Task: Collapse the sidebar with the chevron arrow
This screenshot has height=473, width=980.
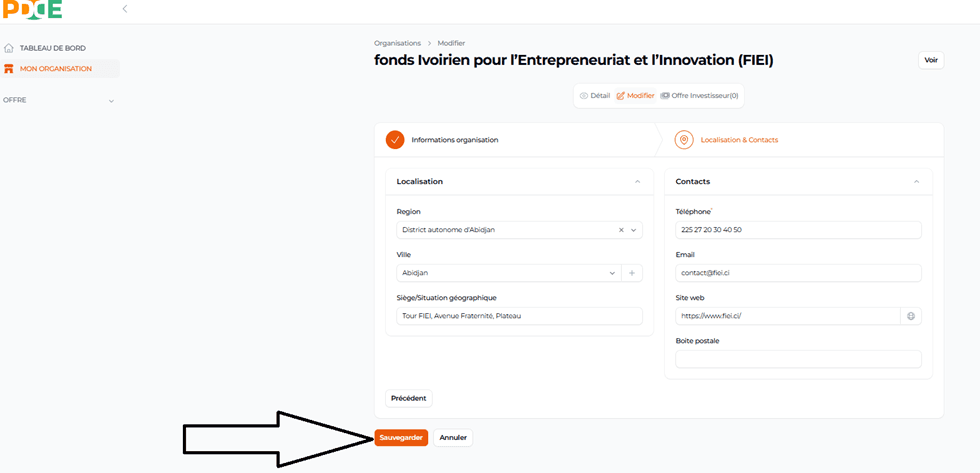Action: [x=125, y=9]
